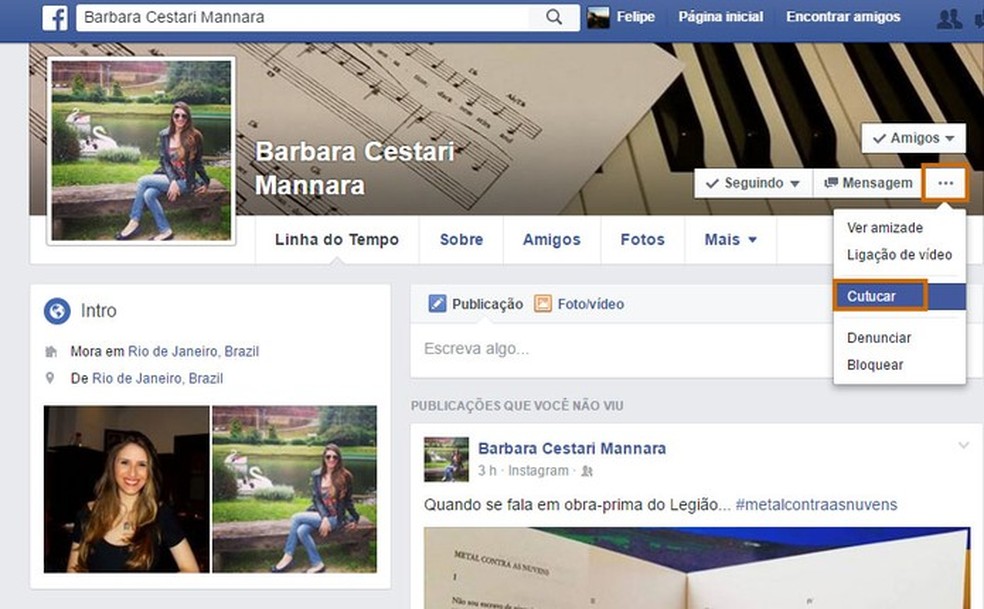
Task: Open the #metalcontraasnuvens hashtag
Action: 816,505
